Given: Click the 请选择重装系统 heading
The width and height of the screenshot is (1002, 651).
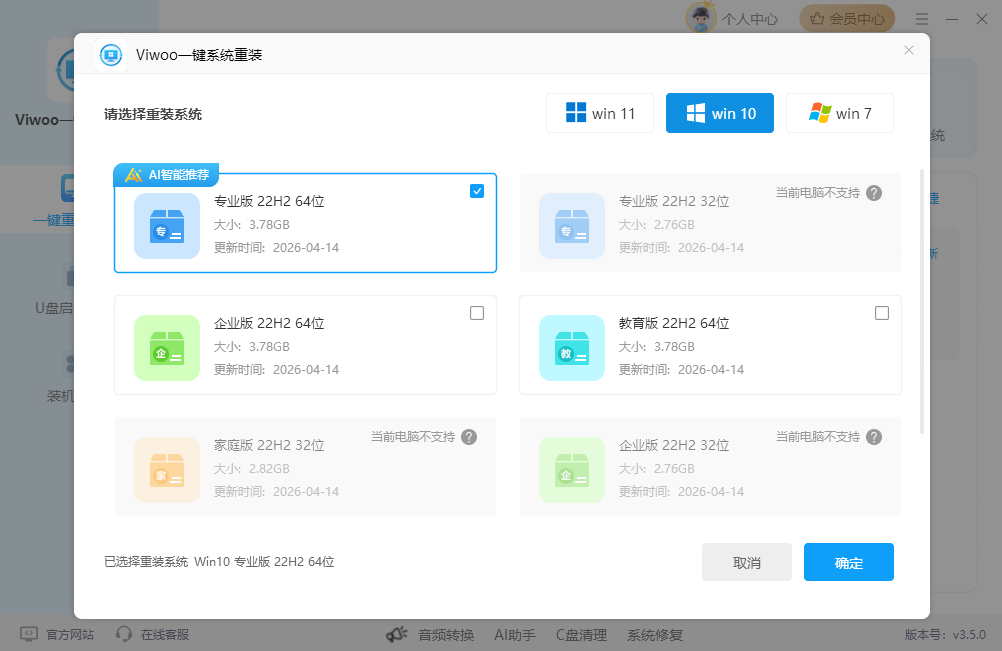Looking at the screenshot, I should 153,114.
